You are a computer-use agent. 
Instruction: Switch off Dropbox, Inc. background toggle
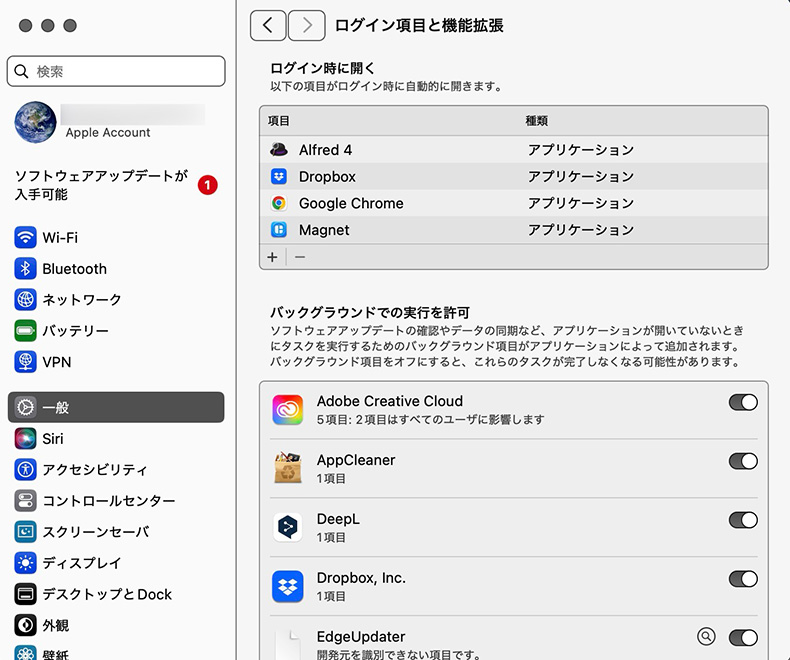coord(743,579)
